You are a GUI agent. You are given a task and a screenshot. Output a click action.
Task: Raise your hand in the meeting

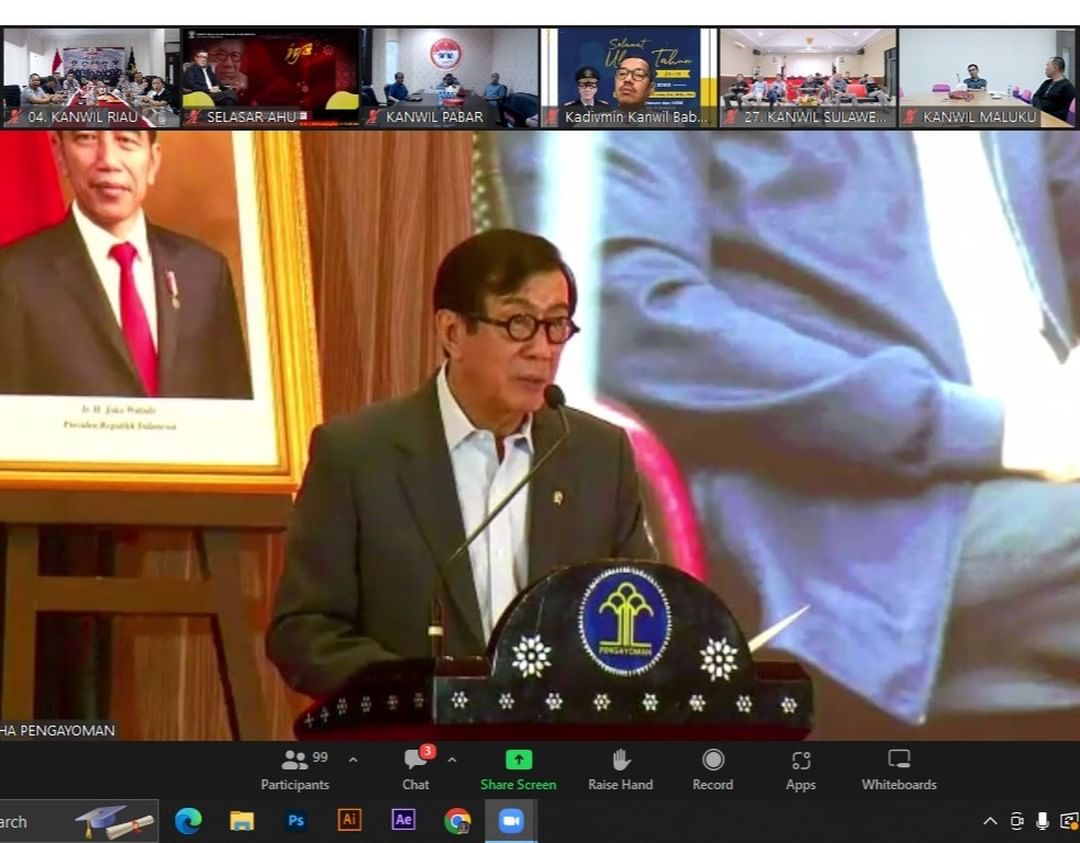tap(620, 770)
